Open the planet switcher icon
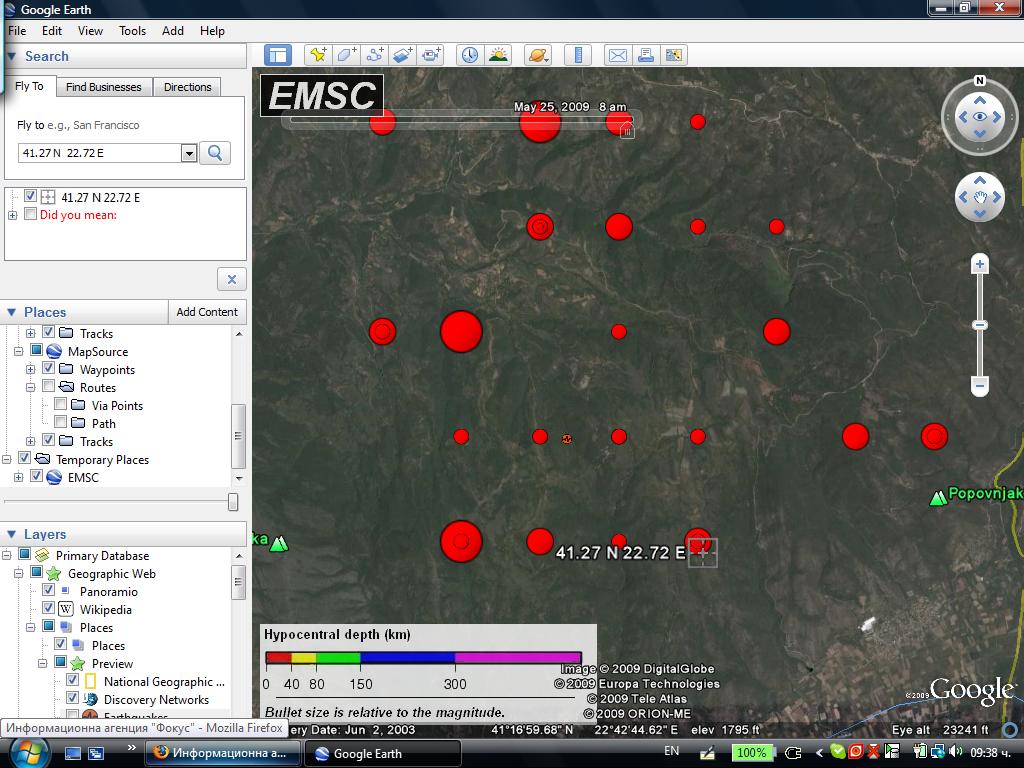 (x=538, y=56)
